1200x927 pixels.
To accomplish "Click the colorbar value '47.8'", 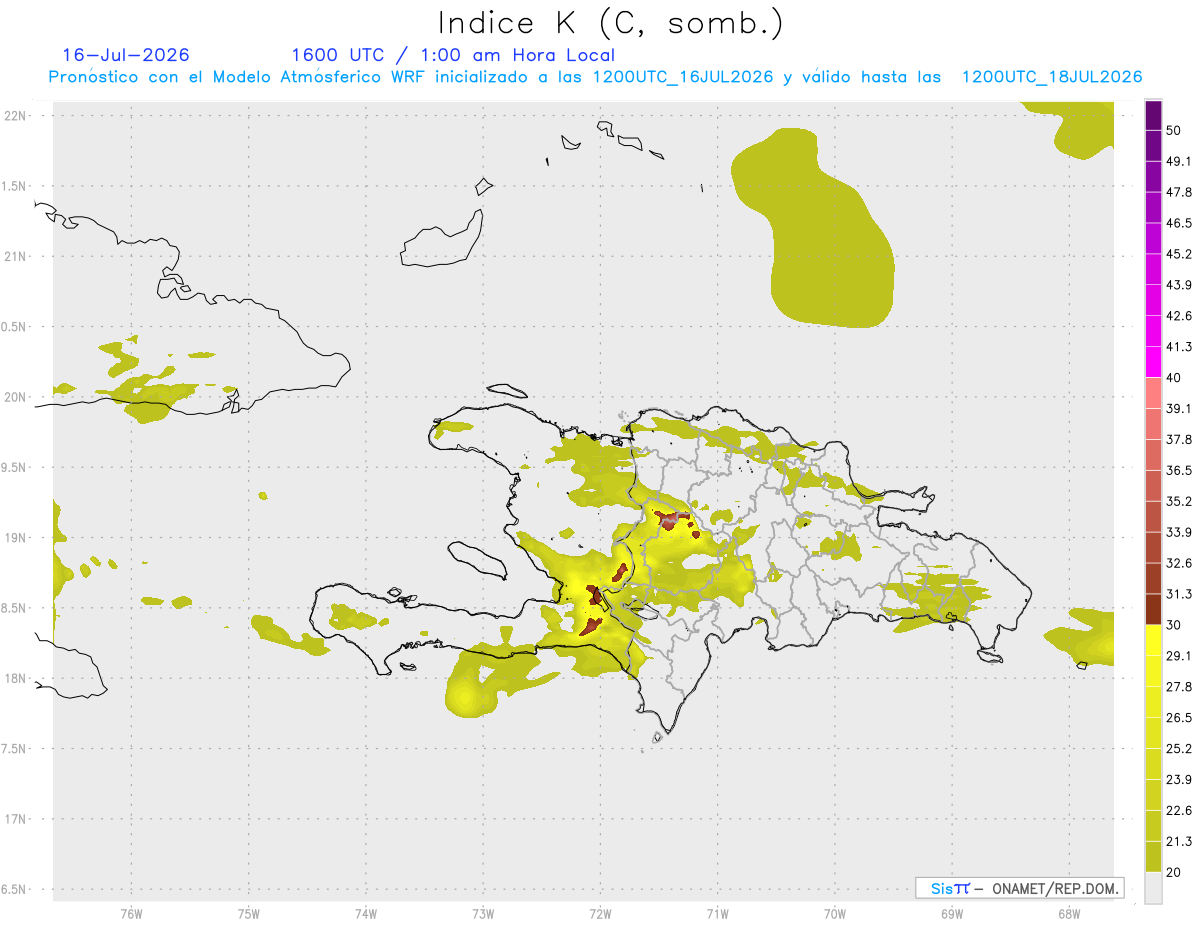I will (x=1179, y=192).
